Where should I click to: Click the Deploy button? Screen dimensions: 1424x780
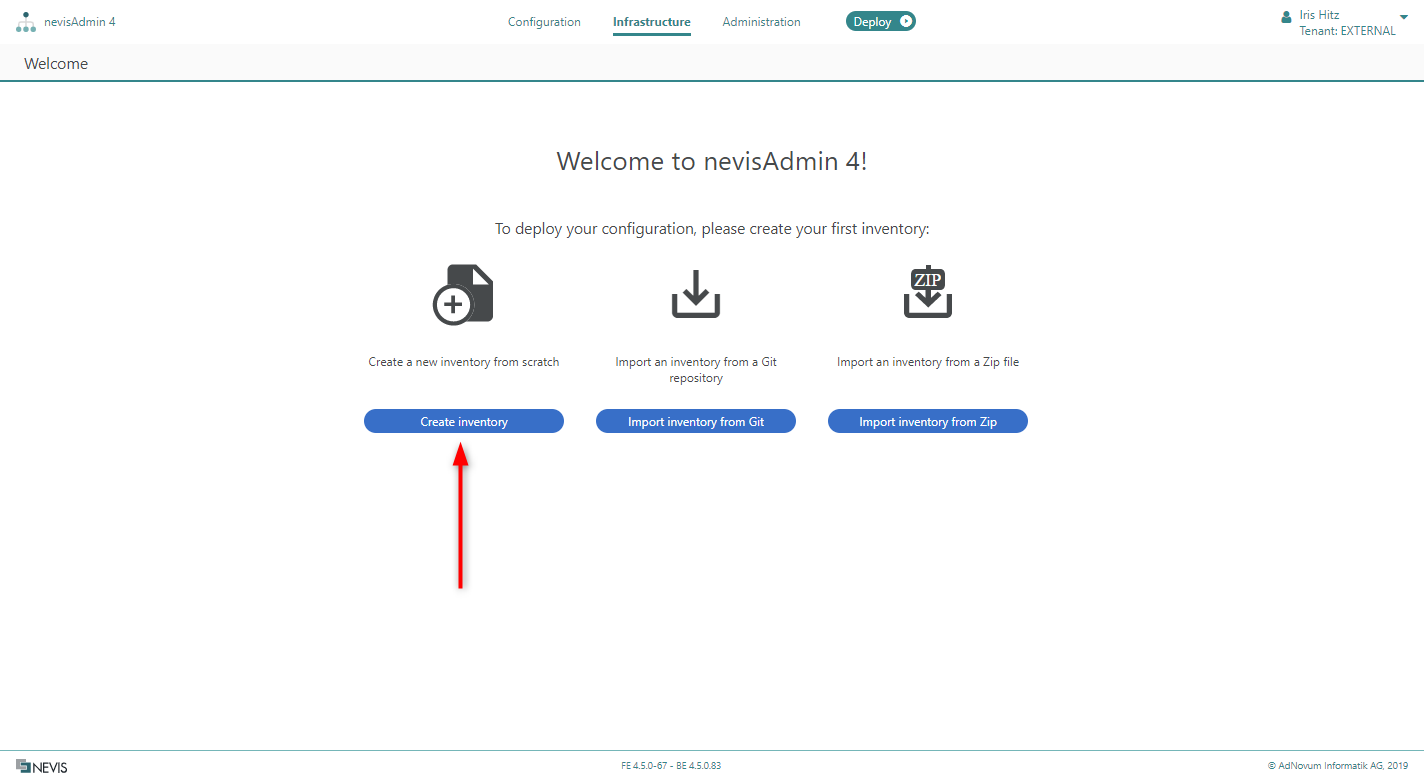coord(881,21)
